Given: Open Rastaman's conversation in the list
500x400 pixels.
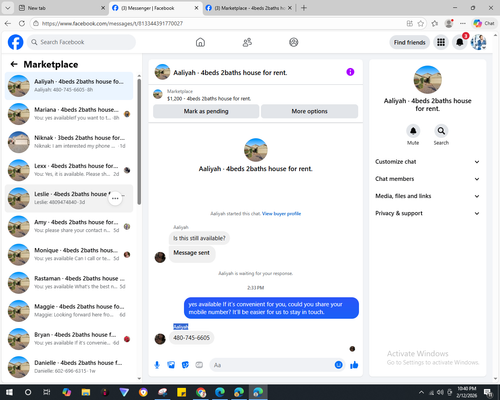Looking at the screenshot, I should pos(69,283).
